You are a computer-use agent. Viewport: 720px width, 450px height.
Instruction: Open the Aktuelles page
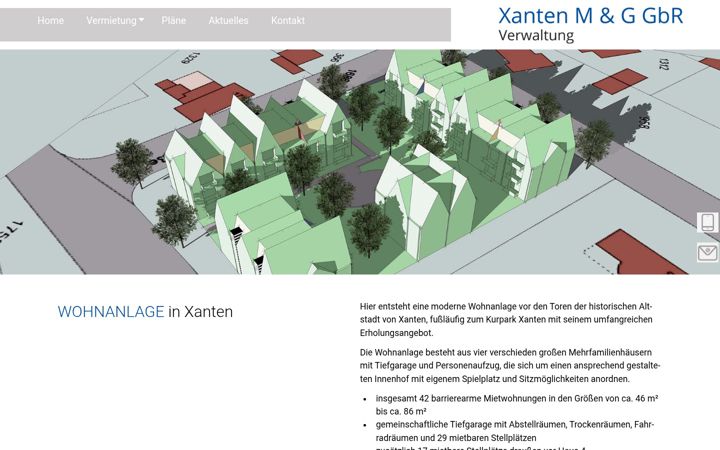[x=228, y=21]
